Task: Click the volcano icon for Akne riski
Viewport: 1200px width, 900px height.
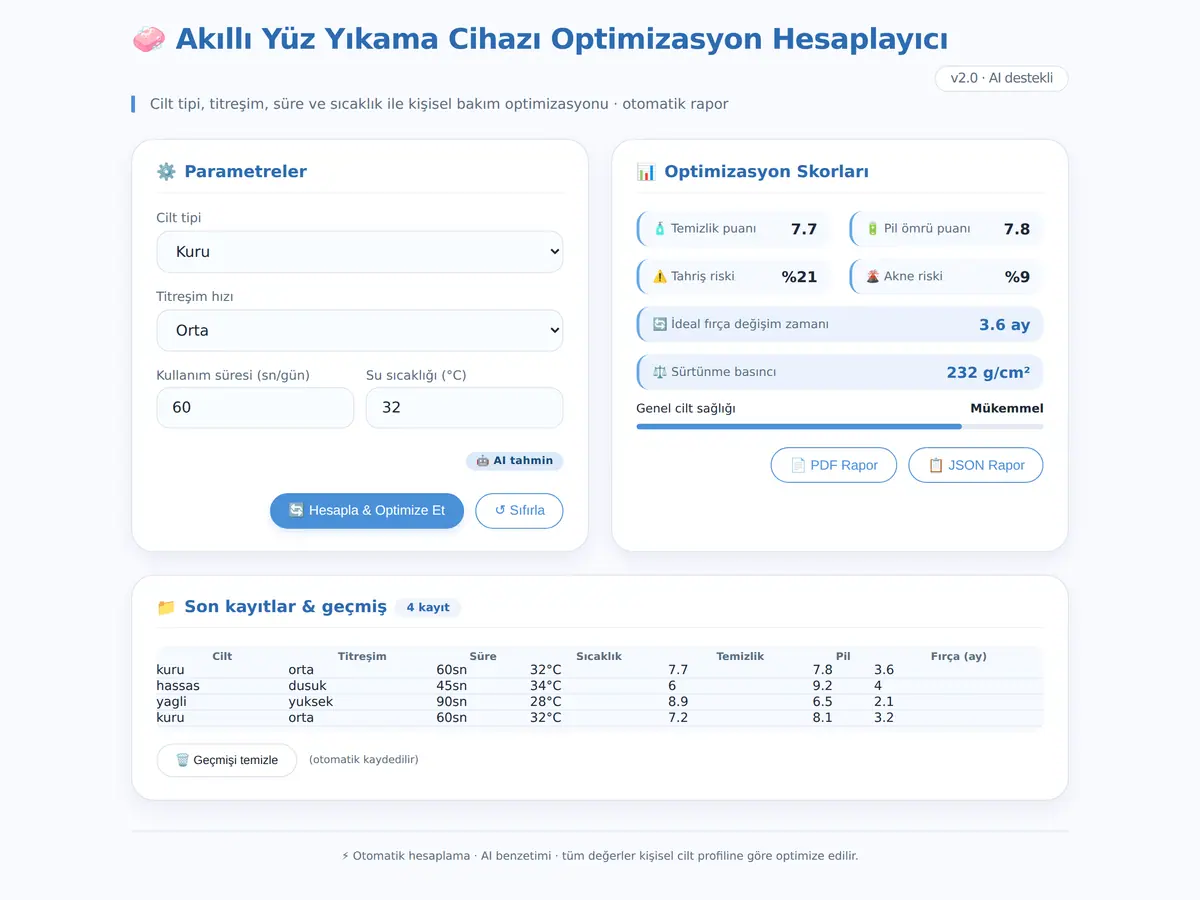Action: (873, 277)
